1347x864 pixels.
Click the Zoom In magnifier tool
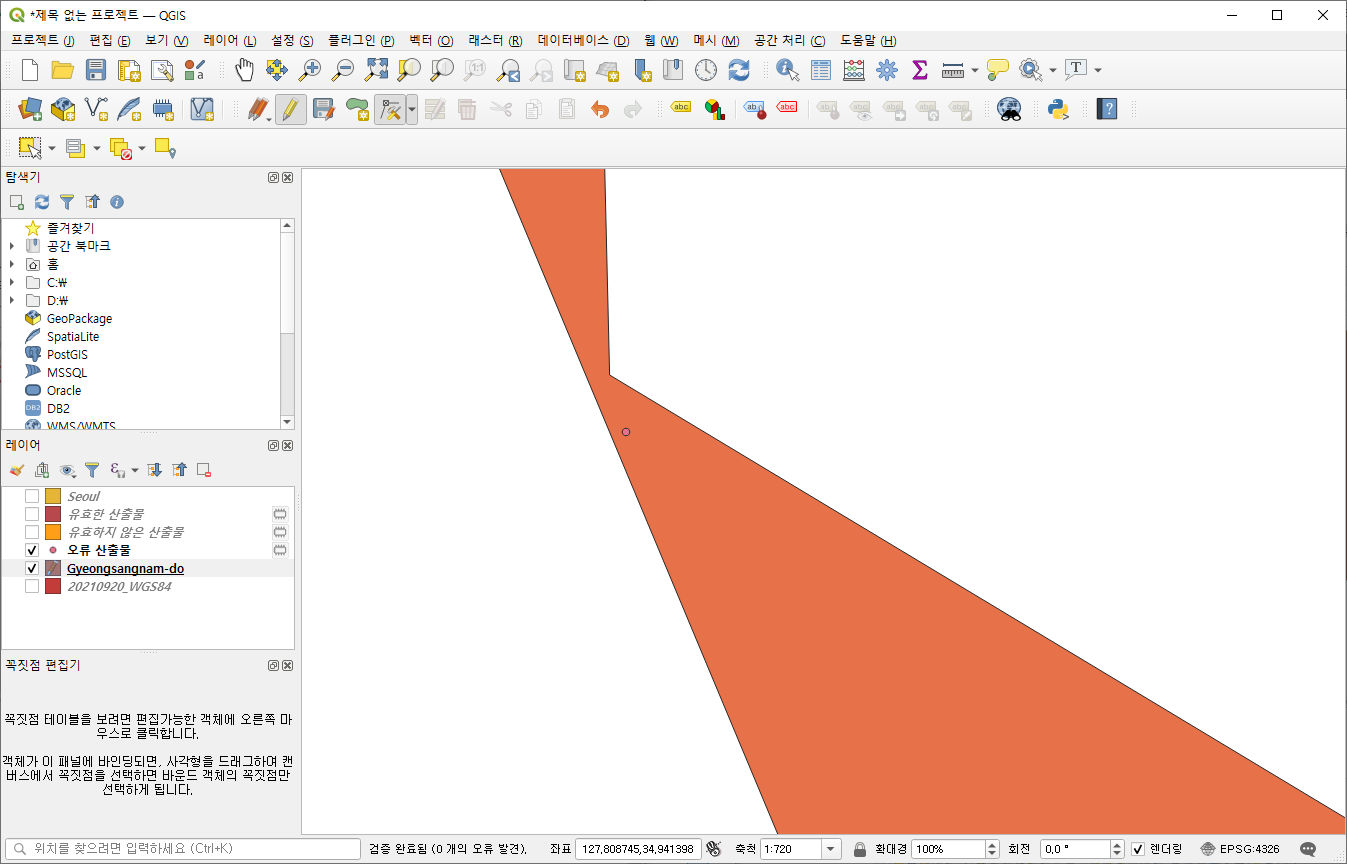click(310, 70)
